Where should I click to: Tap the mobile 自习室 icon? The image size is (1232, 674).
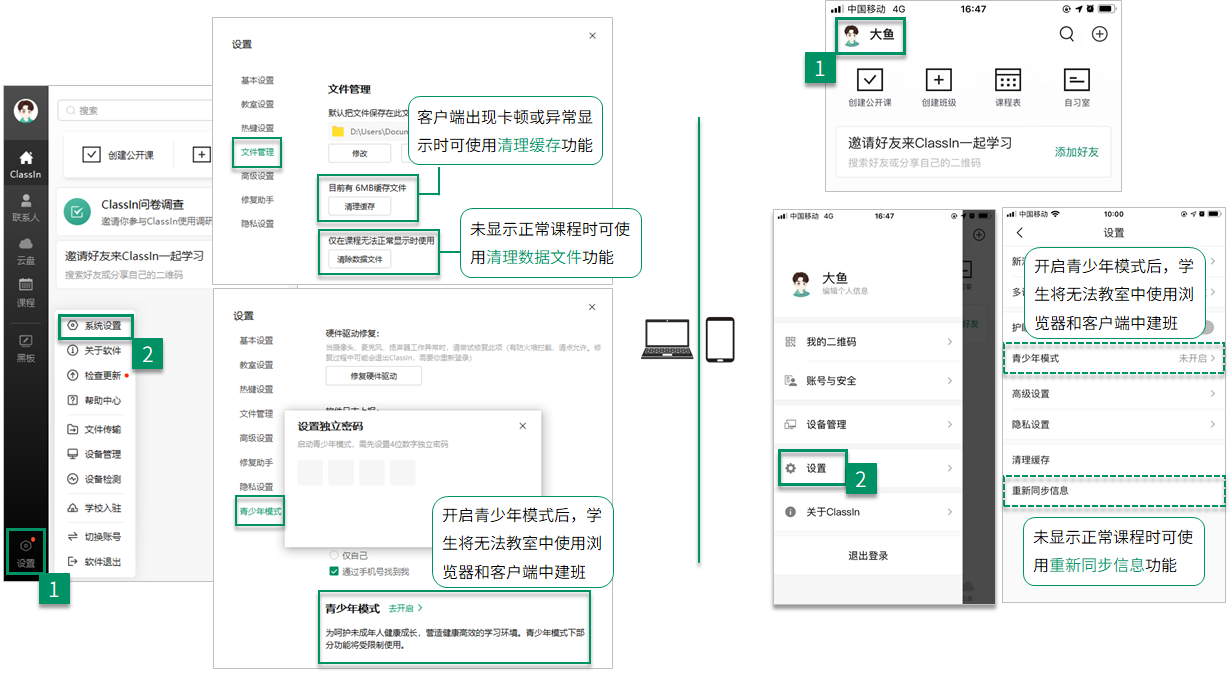pyautogui.click(x=1076, y=80)
